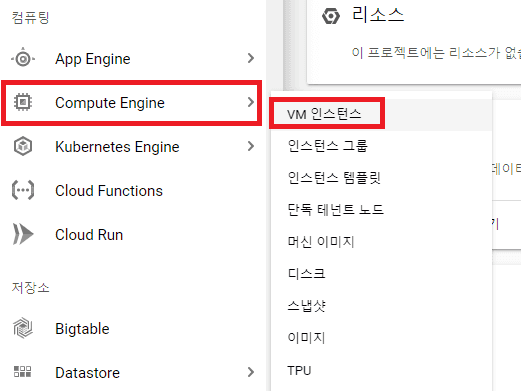This screenshot has height=391, width=521.
Task: Click the 저장소 section heading
Action: pyautogui.click(x=30, y=287)
